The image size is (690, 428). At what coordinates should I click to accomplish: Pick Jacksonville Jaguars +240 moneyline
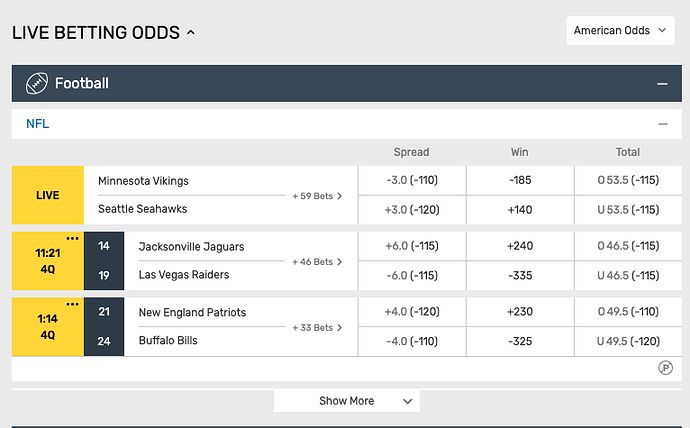pyautogui.click(x=519, y=246)
